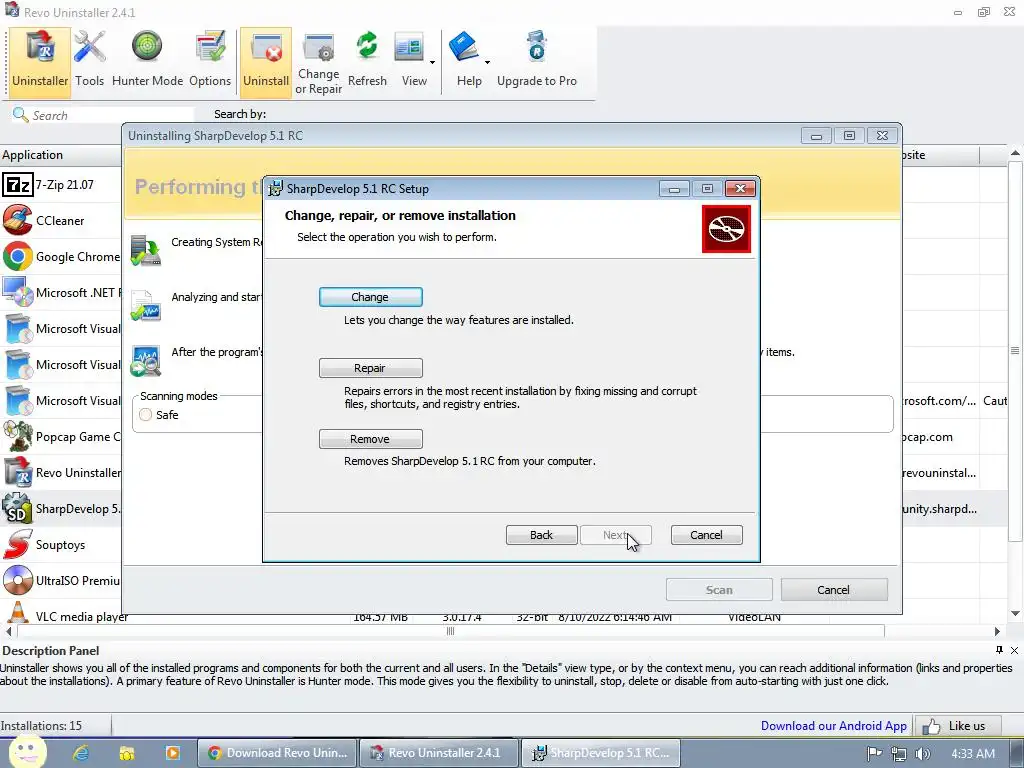
Task: Cancel the Revo uninstalling dialog
Action: [x=834, y=590]
